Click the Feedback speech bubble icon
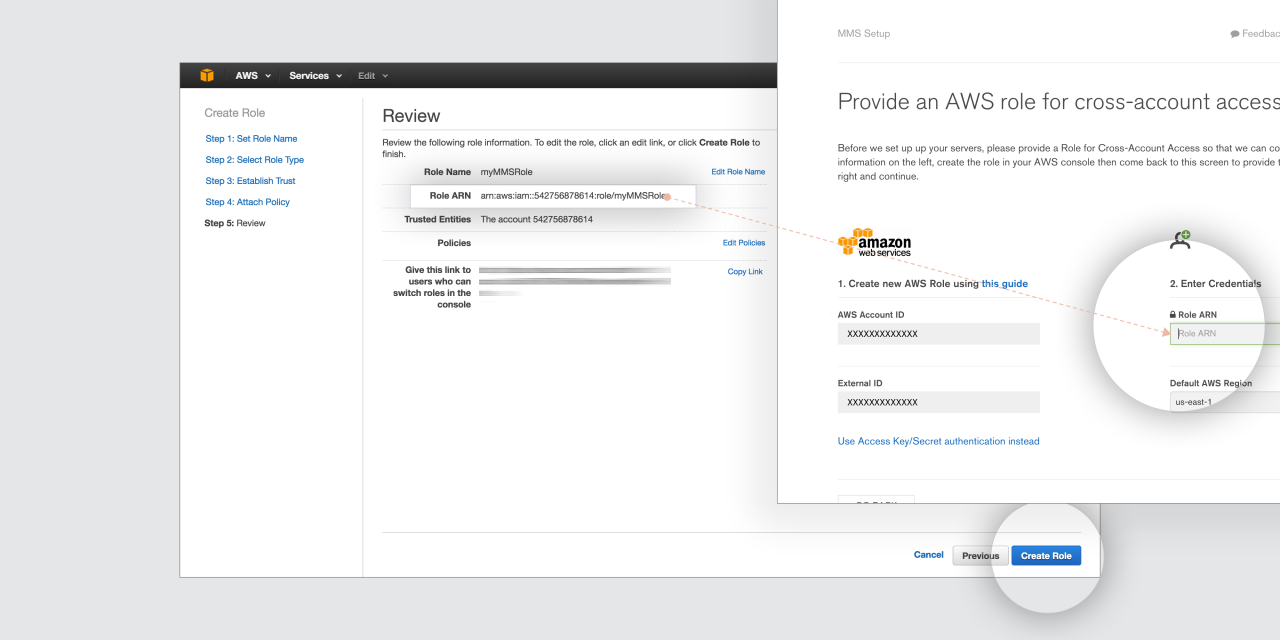Image resolution: width=1280 pixels, height=640 pixels. tap(1235, 34)
